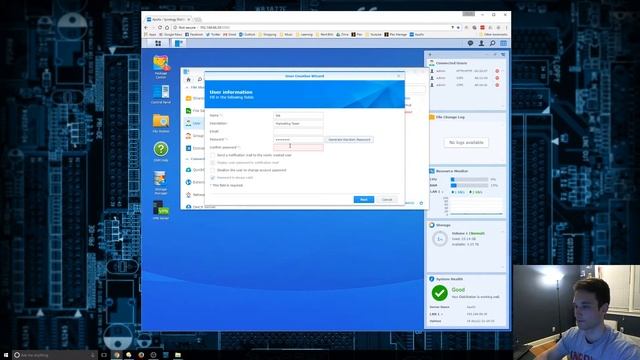This screenshot has height=360, width=640.
Task: Add a widget with the plus icon
Action: (430, 54)
